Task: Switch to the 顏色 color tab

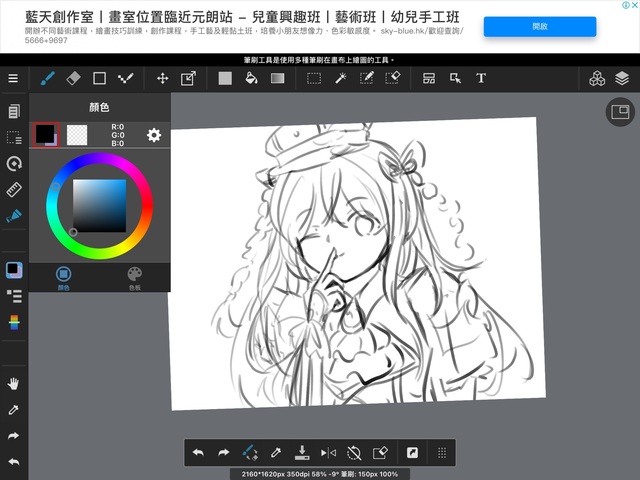Action: 63,277
